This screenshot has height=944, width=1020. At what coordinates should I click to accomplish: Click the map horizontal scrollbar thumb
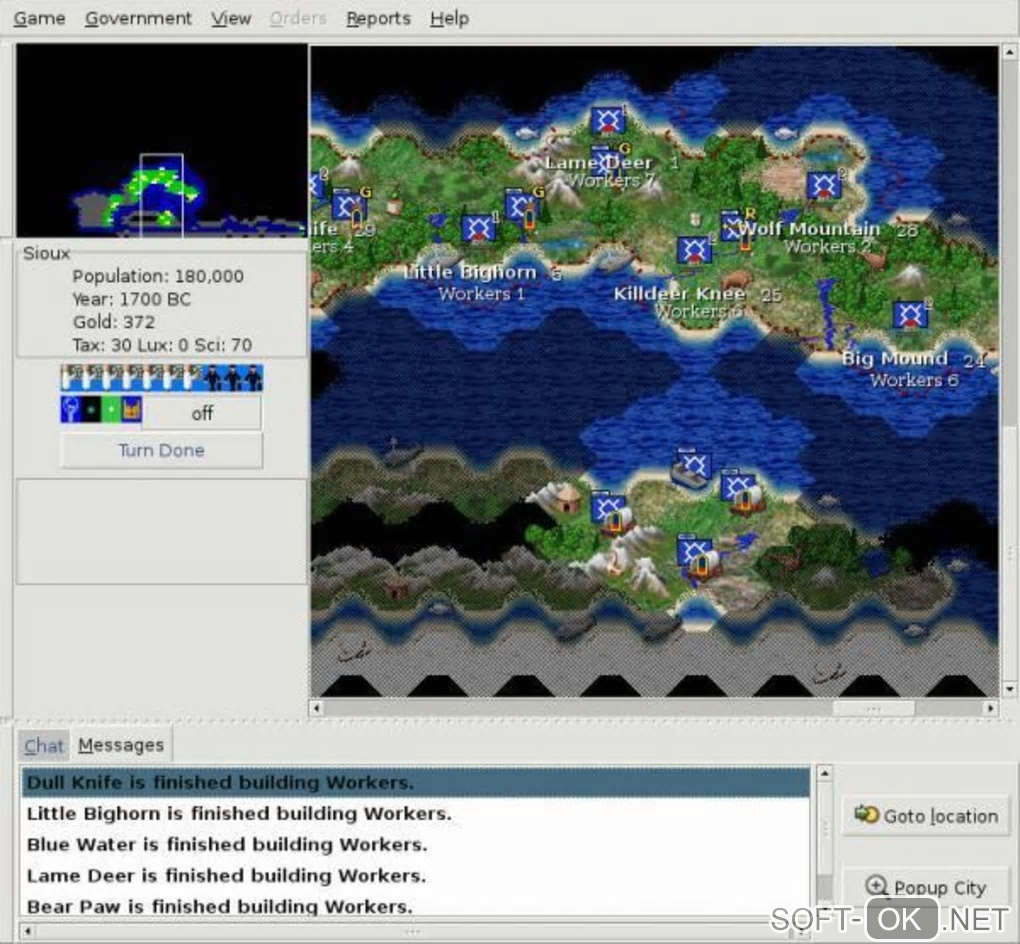873,708
